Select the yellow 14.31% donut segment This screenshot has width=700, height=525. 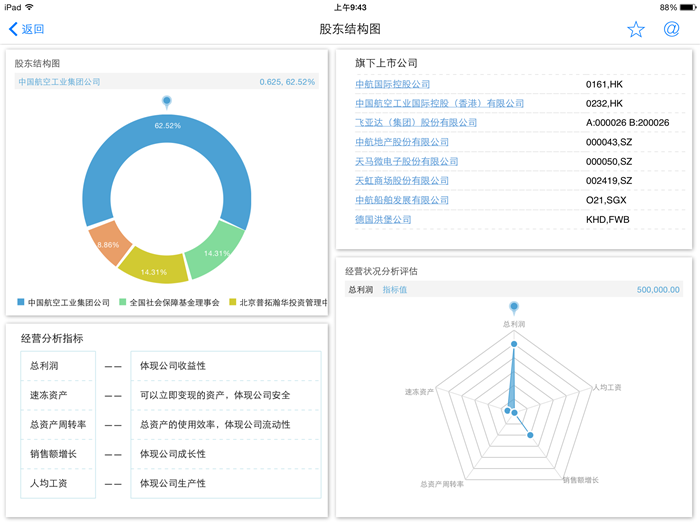tap(154, 268)
